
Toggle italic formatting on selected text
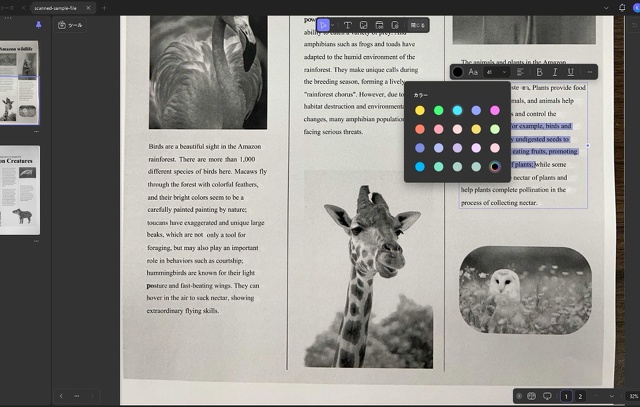pos(555,72)
